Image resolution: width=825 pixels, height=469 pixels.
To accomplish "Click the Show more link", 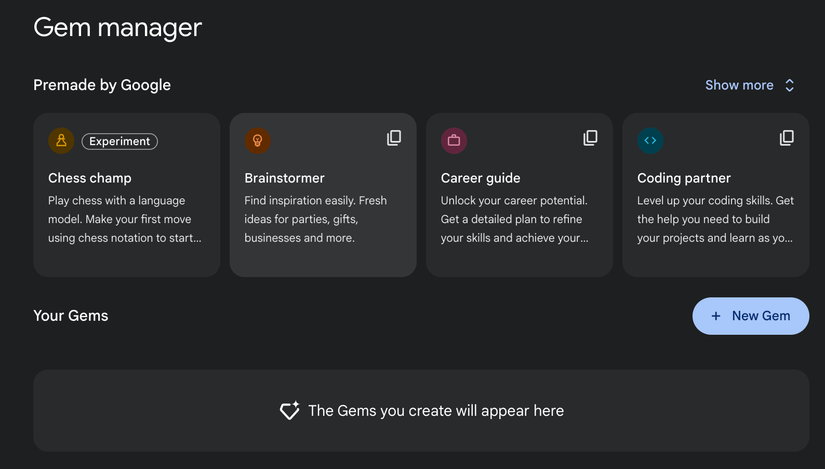I will click(739, 86).
